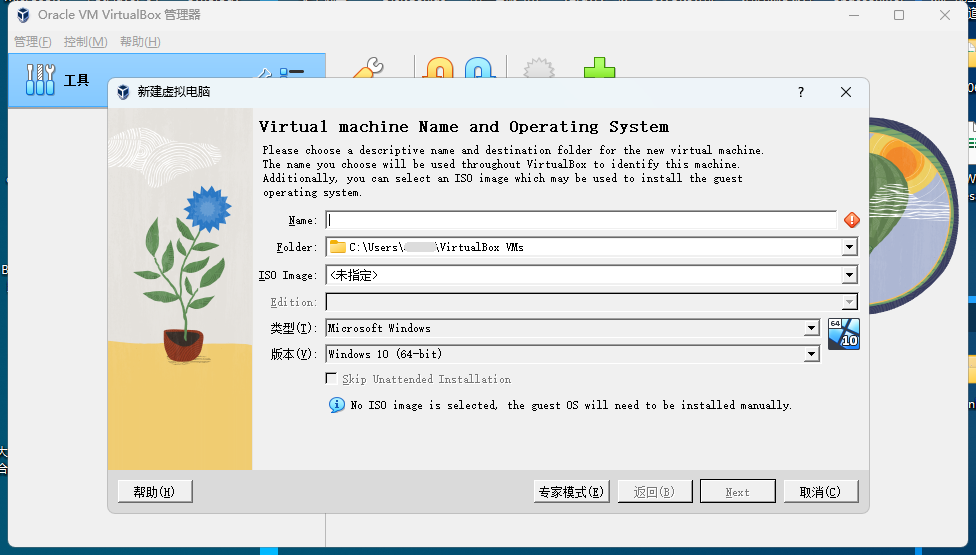This screenshot has width=976, height=555.
Task: Click the Name text input field
Action: click(581, 220)
